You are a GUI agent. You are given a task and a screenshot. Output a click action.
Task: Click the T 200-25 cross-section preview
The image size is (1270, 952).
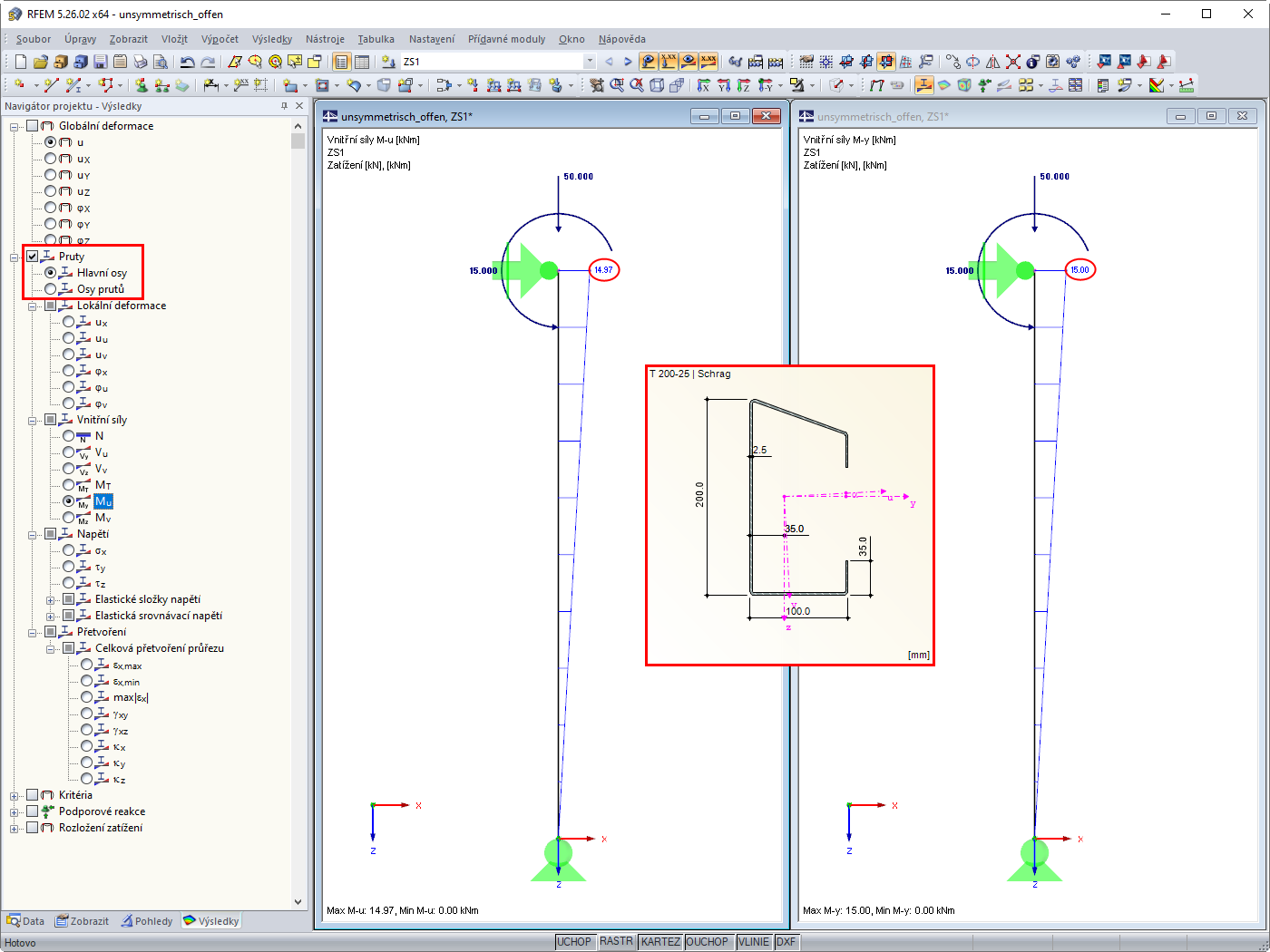pos(790,516)
